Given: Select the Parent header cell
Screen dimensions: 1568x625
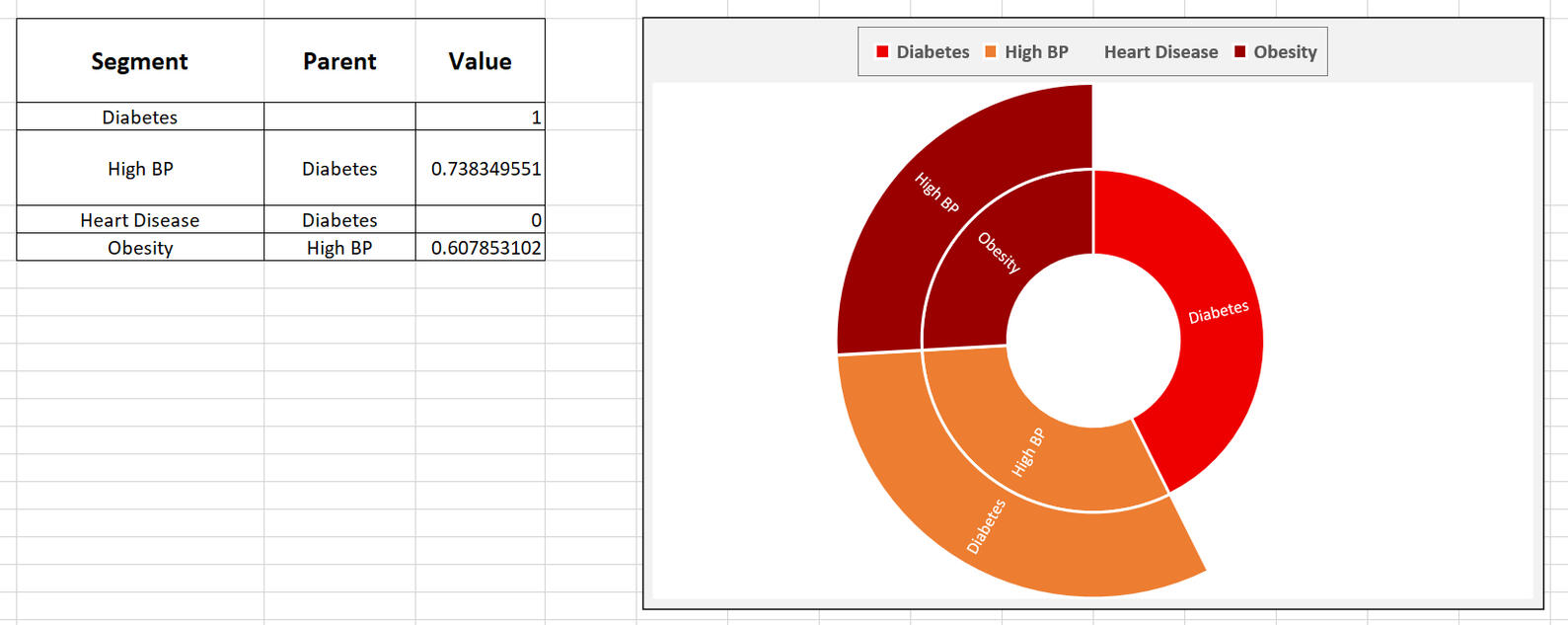Looking at the screenshot, I should [339, 61].
